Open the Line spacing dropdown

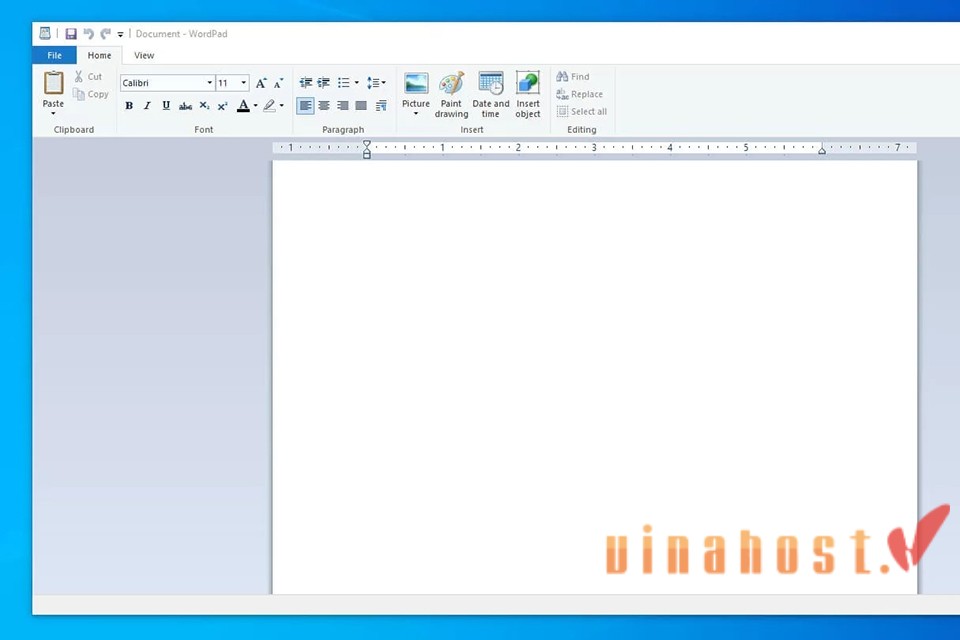click(x=377, y=83)
